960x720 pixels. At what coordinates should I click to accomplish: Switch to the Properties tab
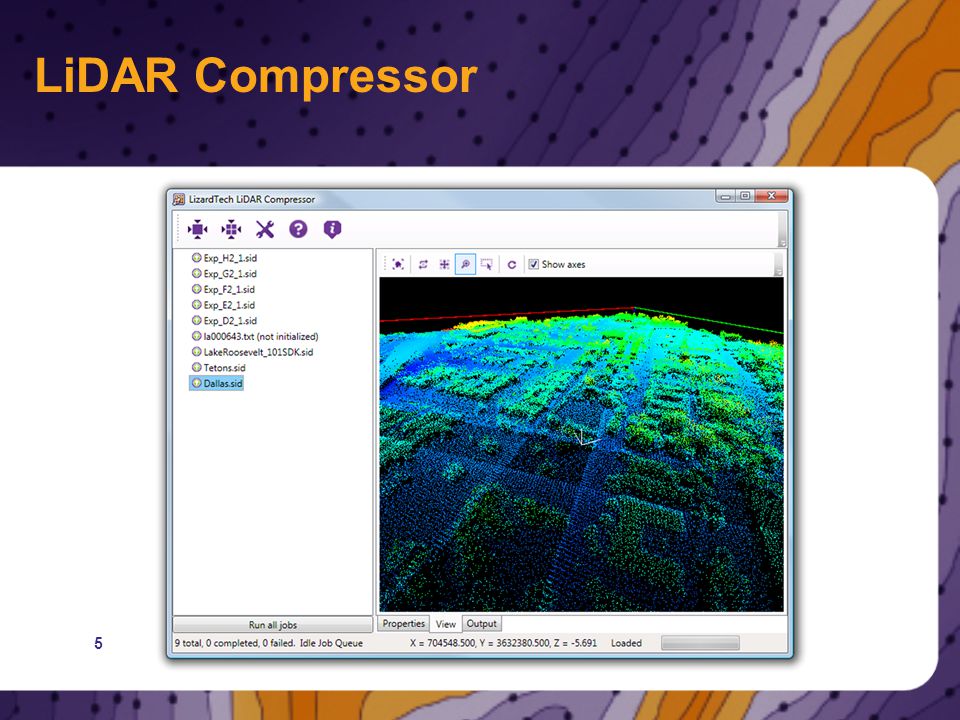pos(403,623)
